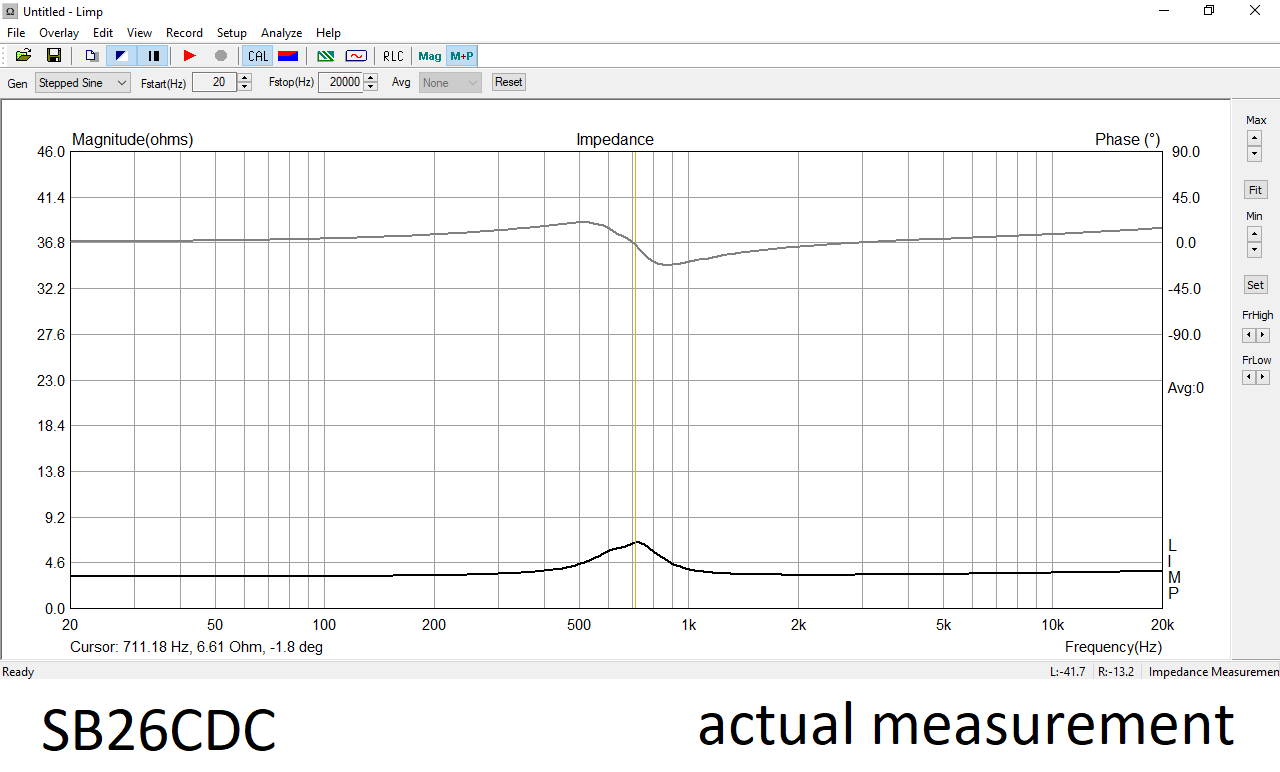Raise graph Max with the up arrow

[1254, 138]
